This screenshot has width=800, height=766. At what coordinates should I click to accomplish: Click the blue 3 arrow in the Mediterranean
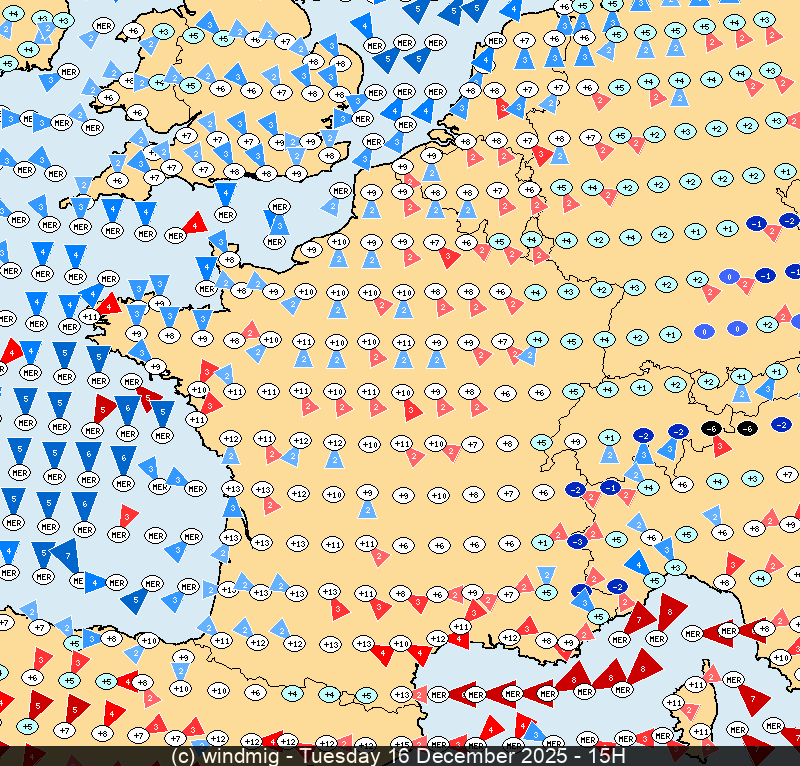click(533, 732)
